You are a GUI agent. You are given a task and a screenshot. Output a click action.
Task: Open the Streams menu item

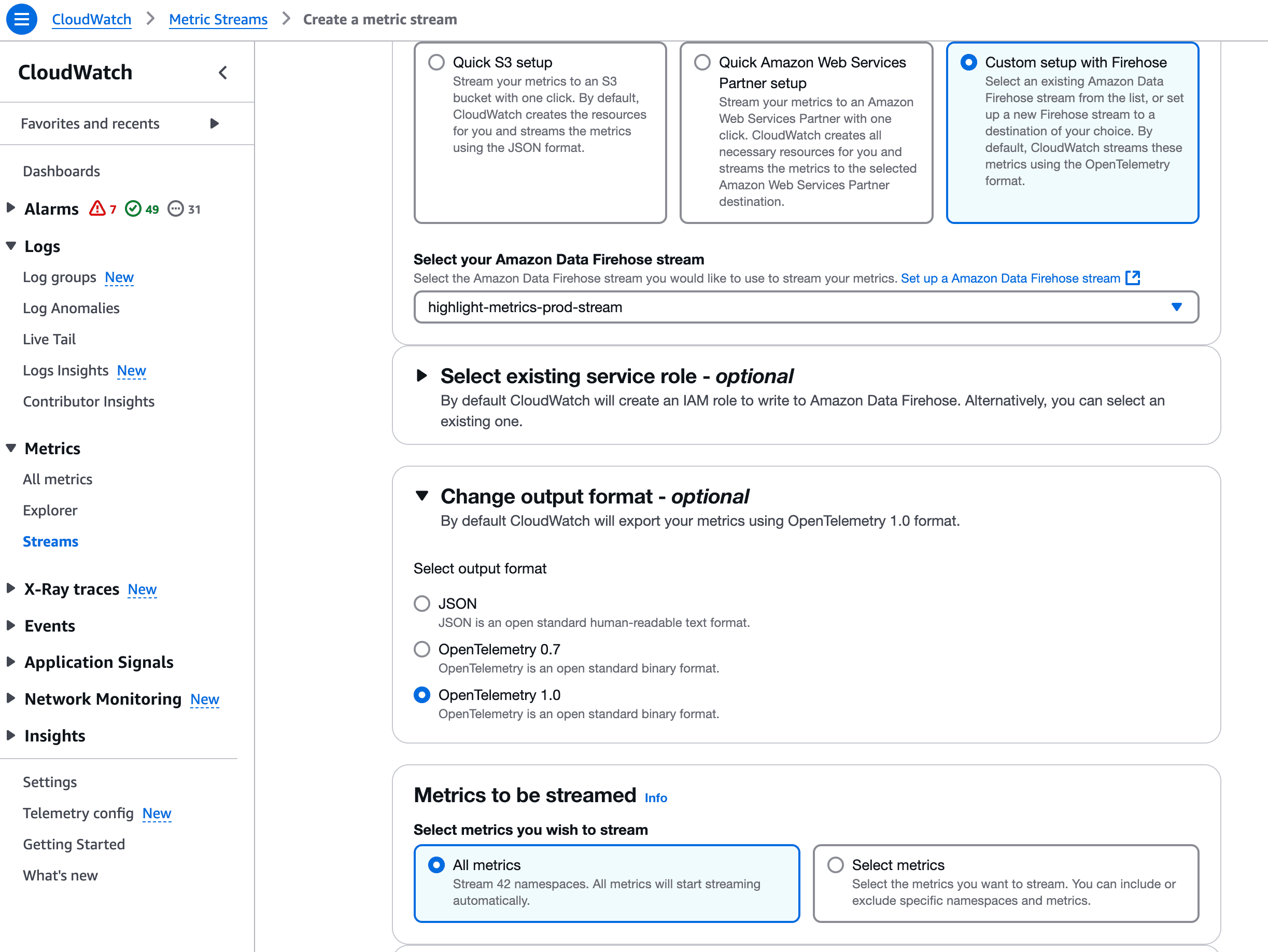point(51,541)
